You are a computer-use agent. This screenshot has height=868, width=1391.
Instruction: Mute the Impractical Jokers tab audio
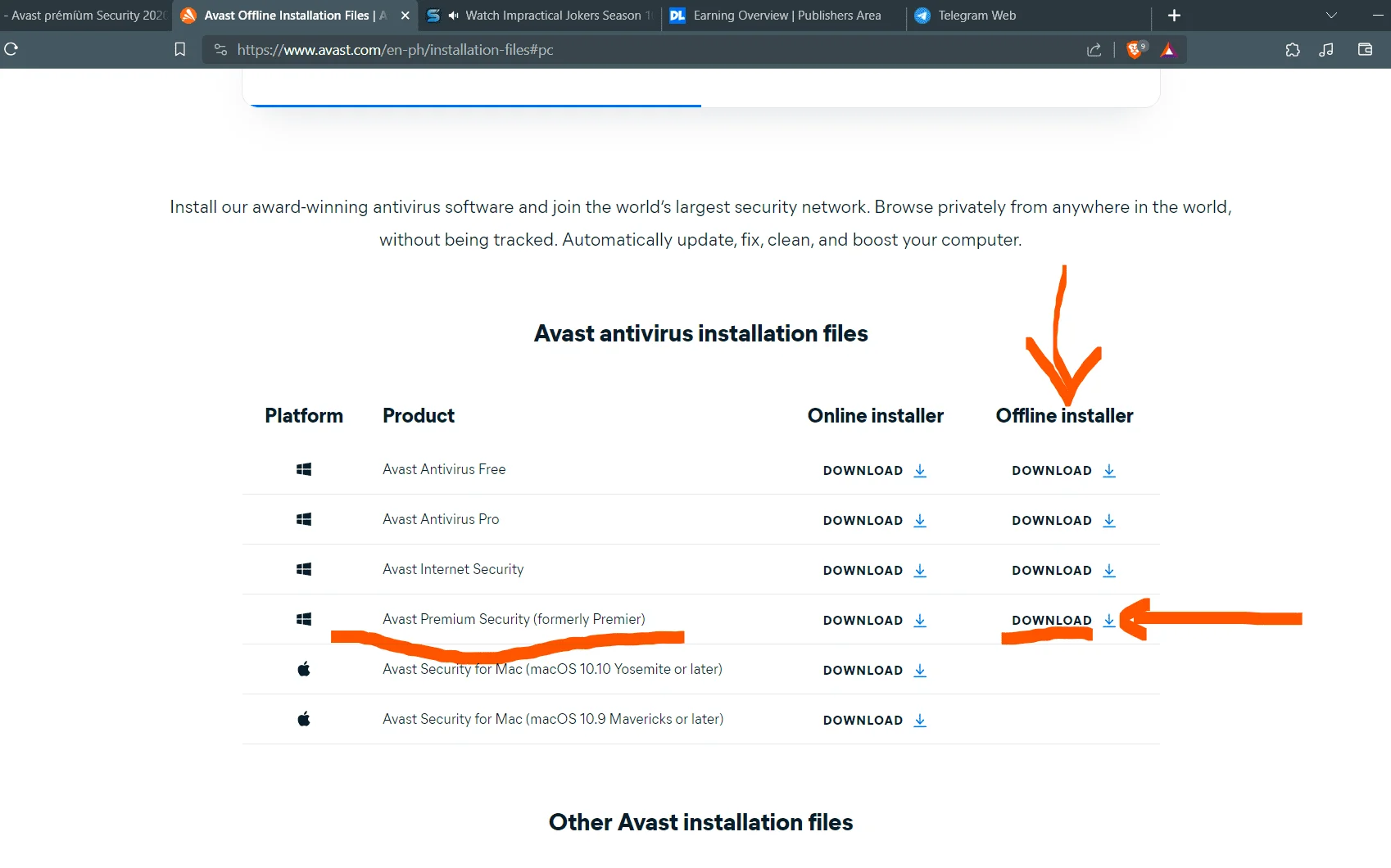pyautogui.click(x=453, y=16)
